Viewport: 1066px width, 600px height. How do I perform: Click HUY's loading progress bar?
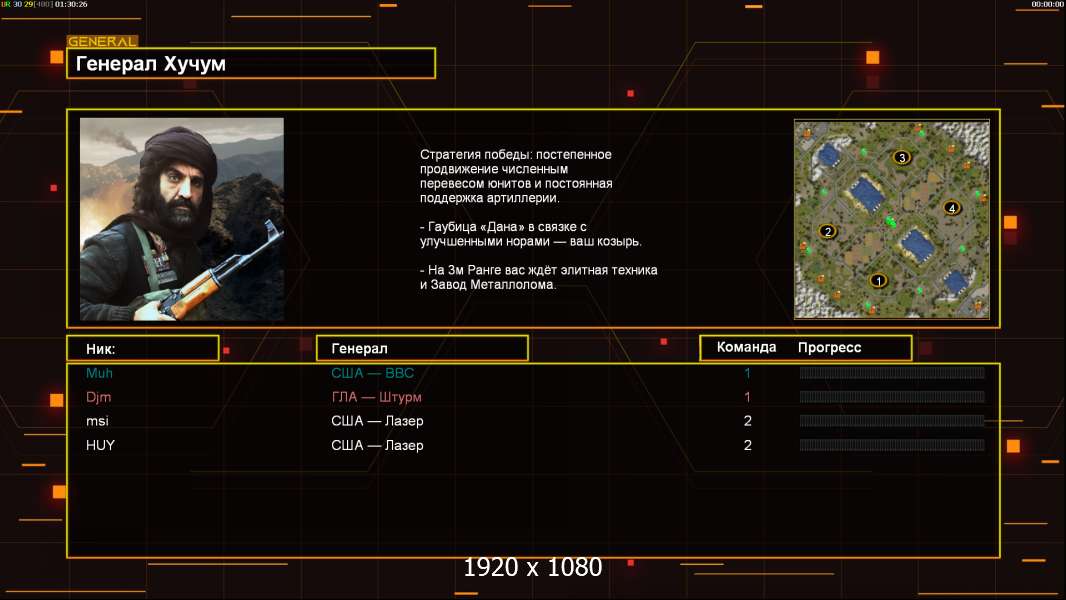[x=892, y=445]
